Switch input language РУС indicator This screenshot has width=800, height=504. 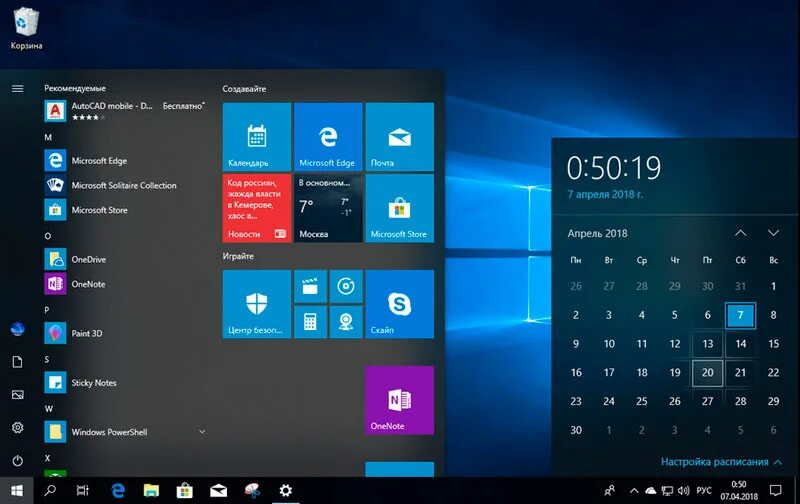tap(704, 491)
